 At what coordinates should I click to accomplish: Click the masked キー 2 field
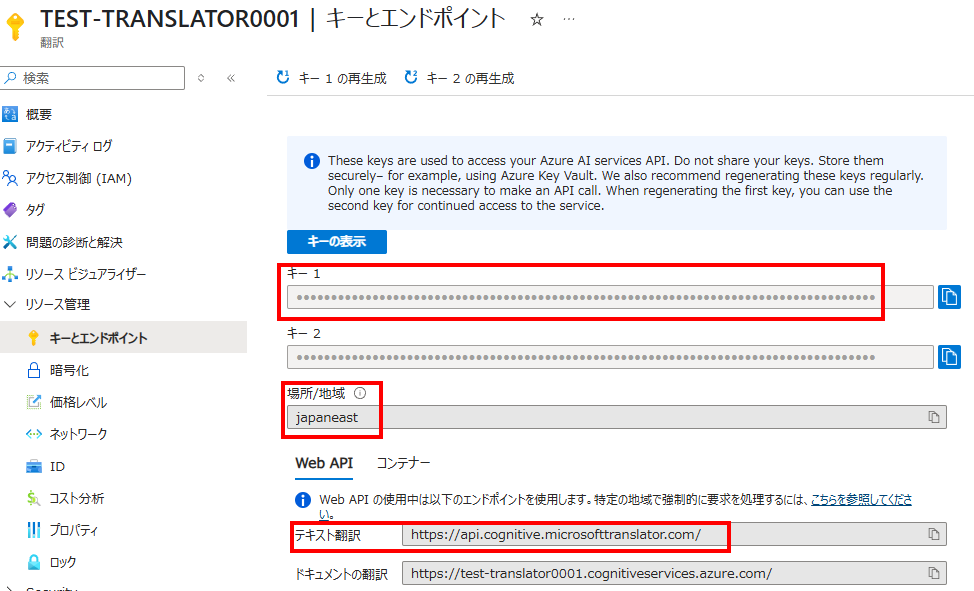[x=610, y=357]
